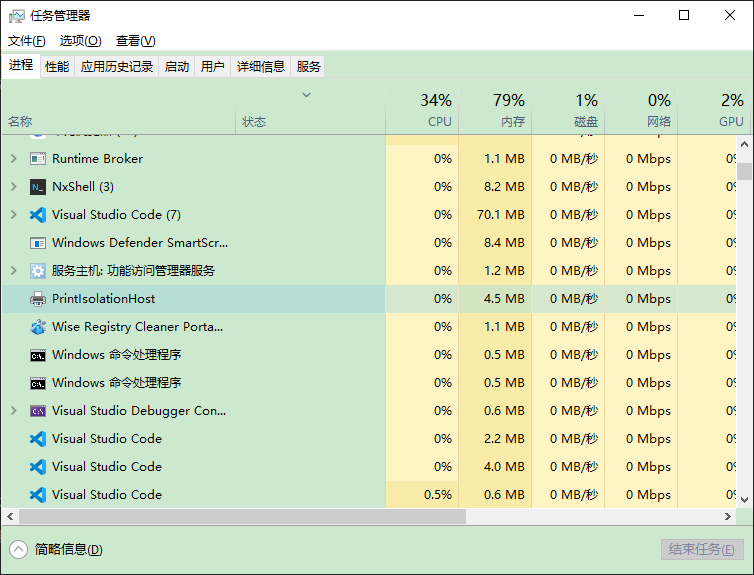Sort by the 名称 column header

click(x=118, y=112)
